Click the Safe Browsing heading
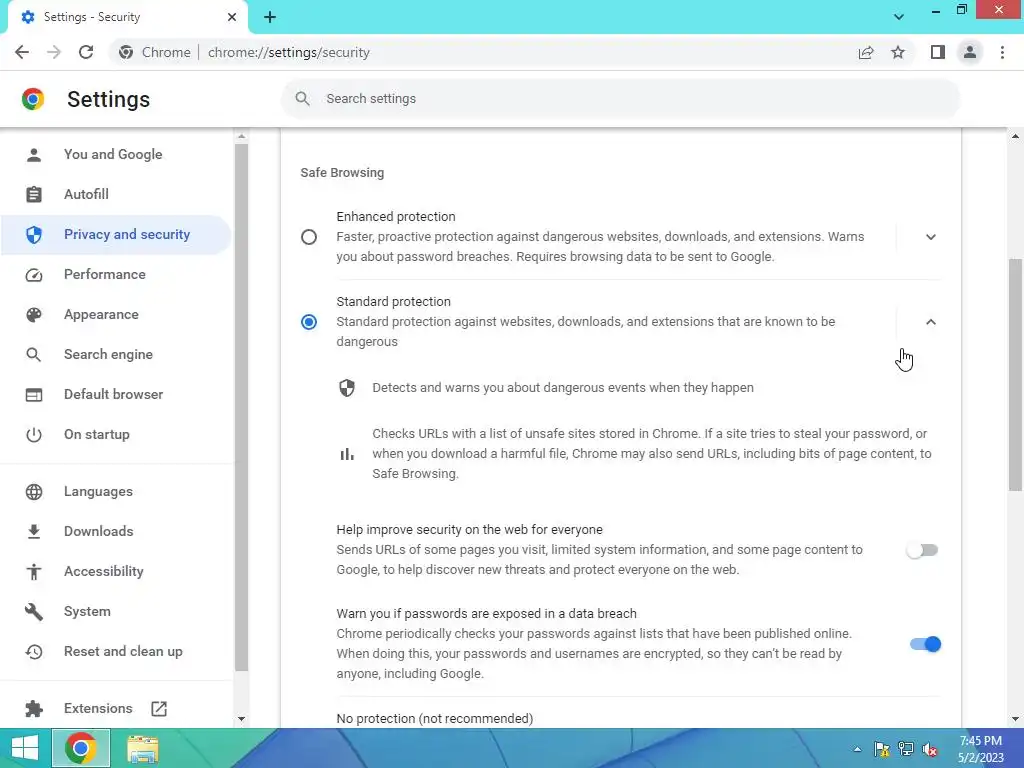 click(x=342, y=173)
